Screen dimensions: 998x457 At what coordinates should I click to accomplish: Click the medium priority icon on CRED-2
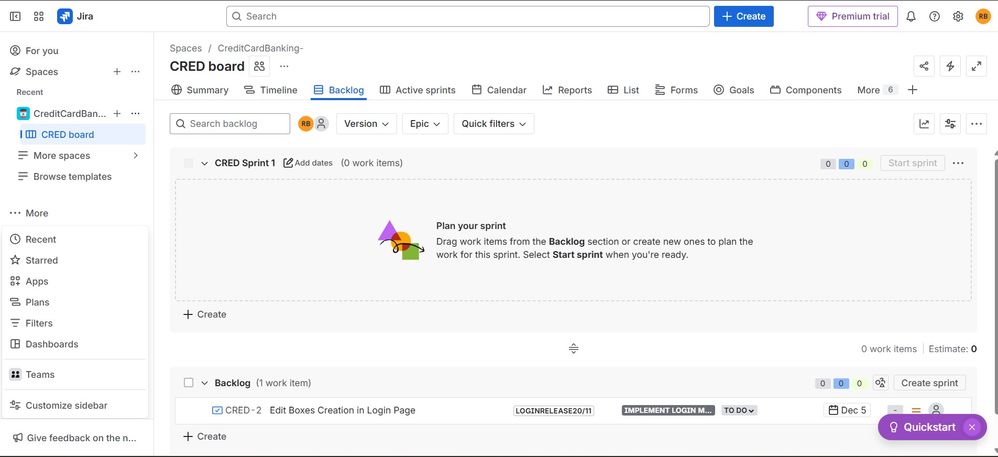coord(917,411)
